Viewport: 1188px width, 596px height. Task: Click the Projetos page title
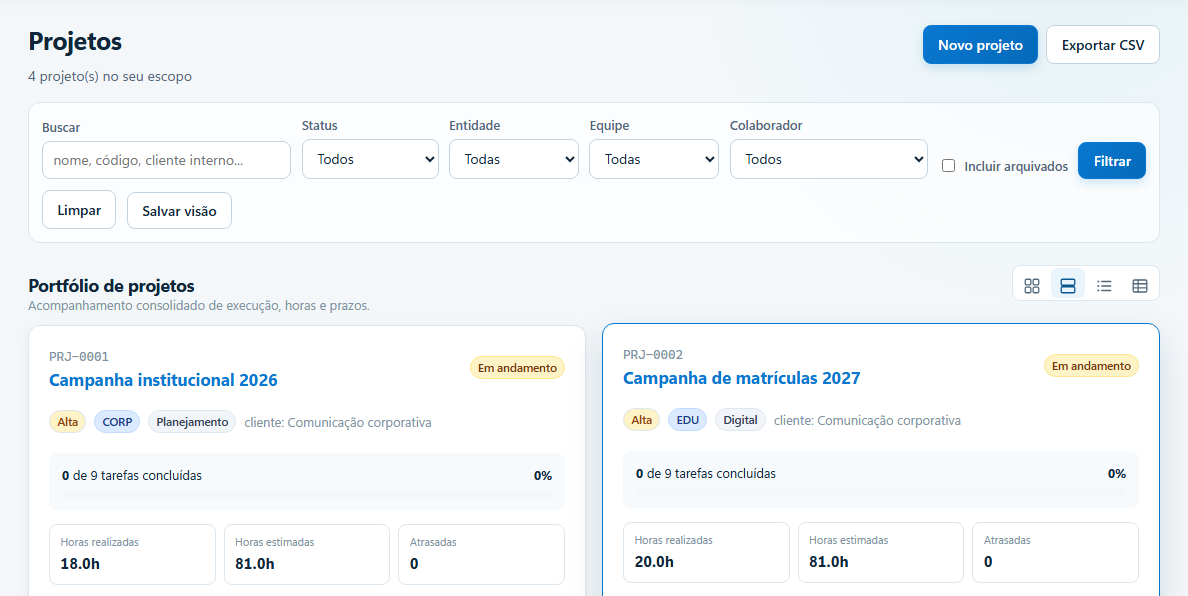[x=75, y=42]
